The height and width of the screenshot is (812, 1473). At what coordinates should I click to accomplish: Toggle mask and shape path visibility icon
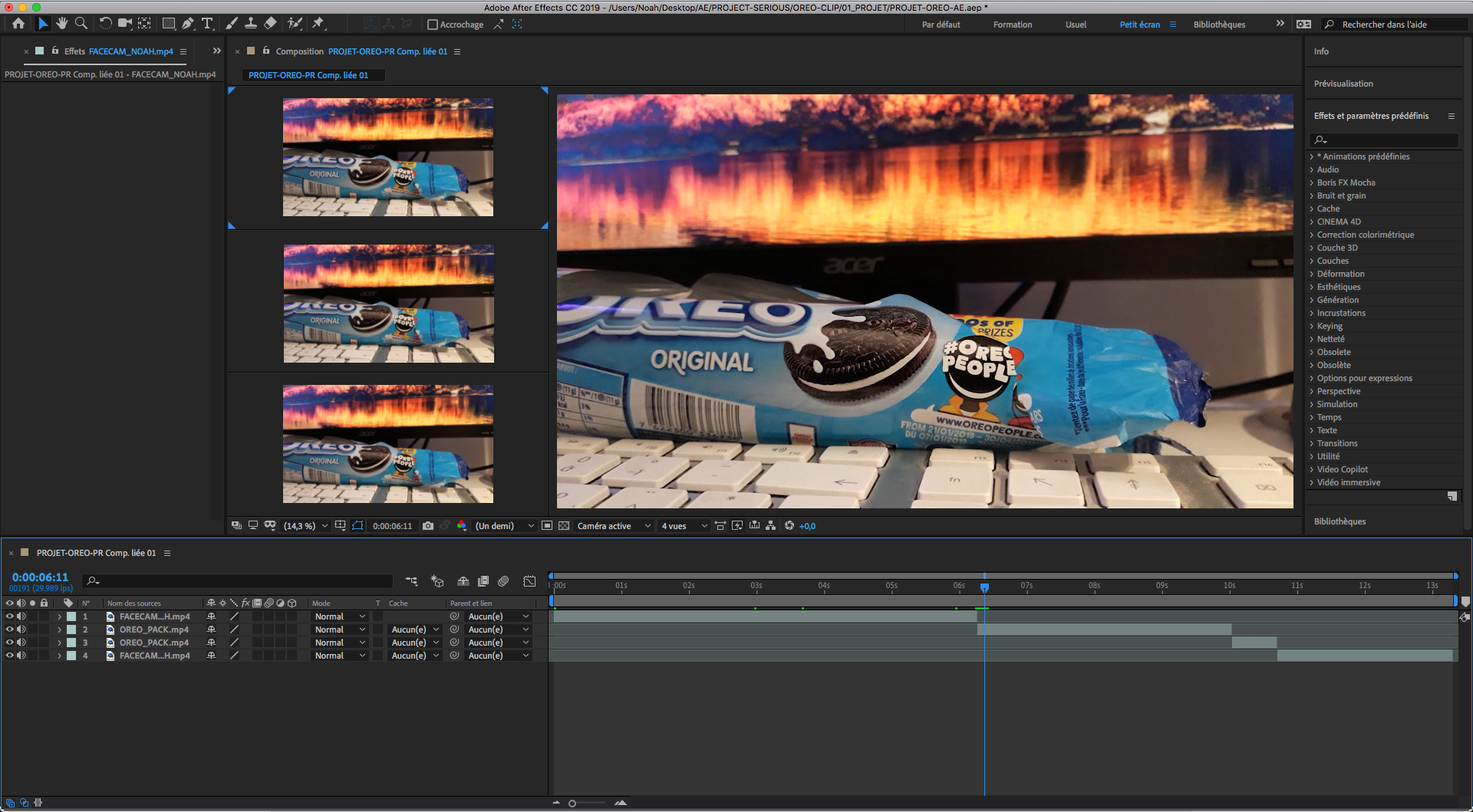(x=358, y=526)
